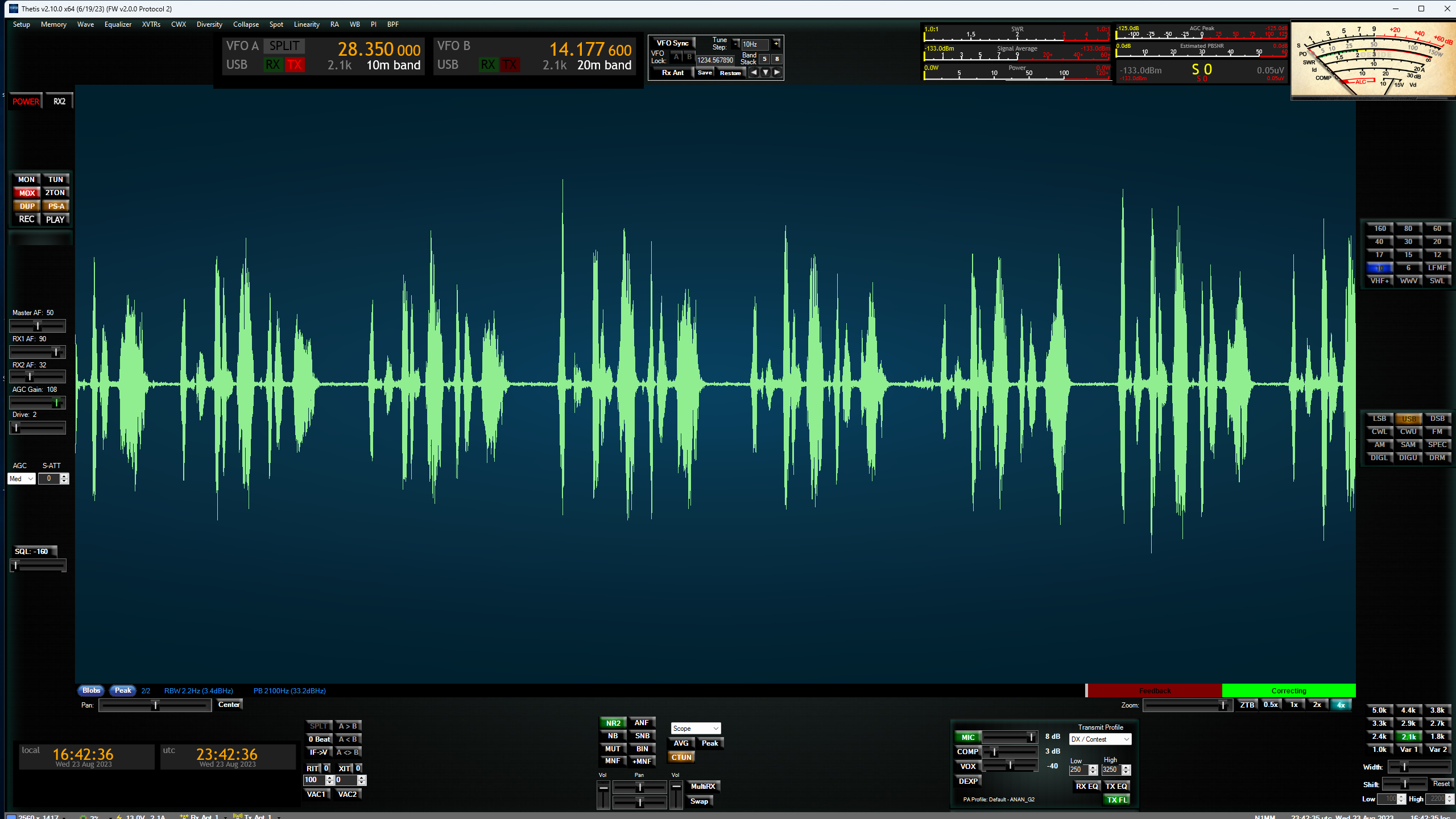
Task: Adjust the XIT offset stepper
Action: (350, 780)
